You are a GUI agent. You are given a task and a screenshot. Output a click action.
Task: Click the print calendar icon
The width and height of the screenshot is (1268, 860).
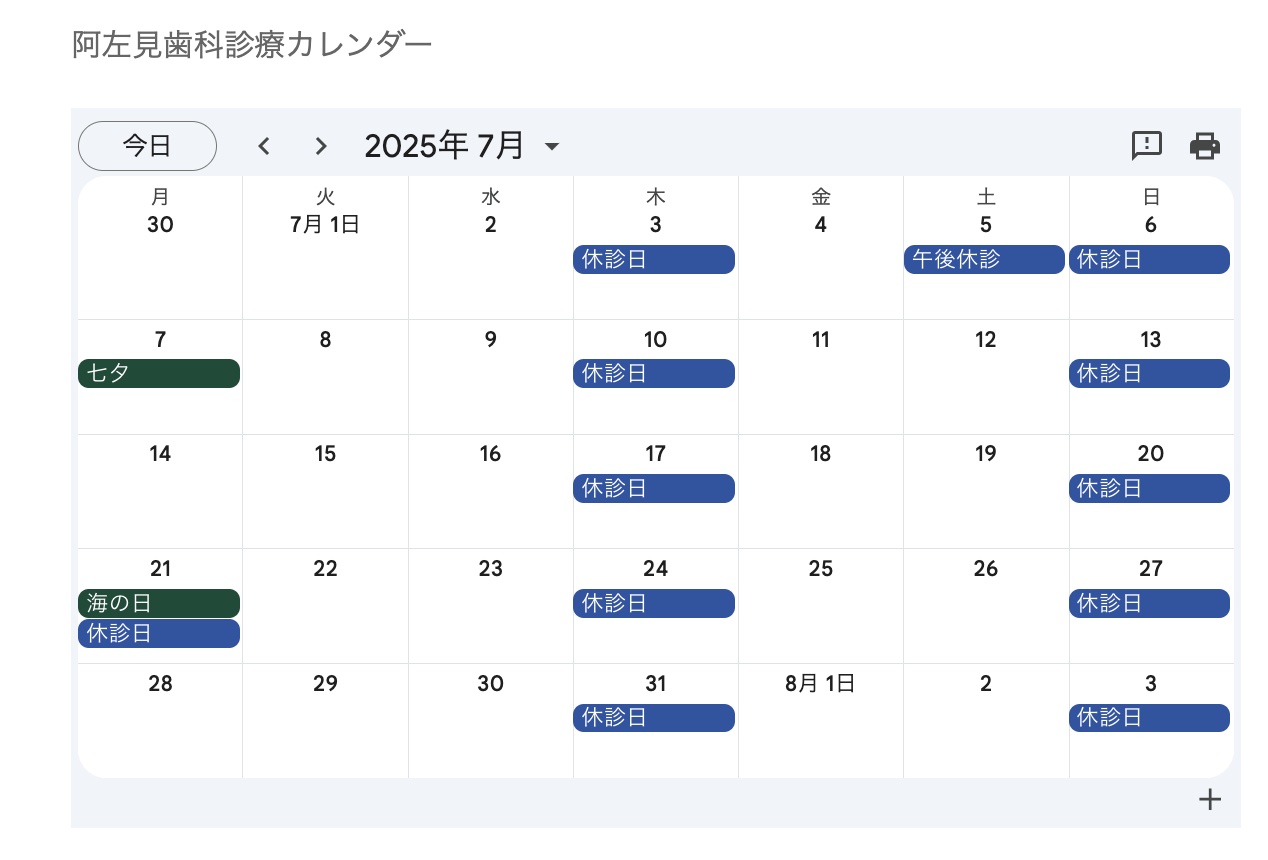(1205, 146)
